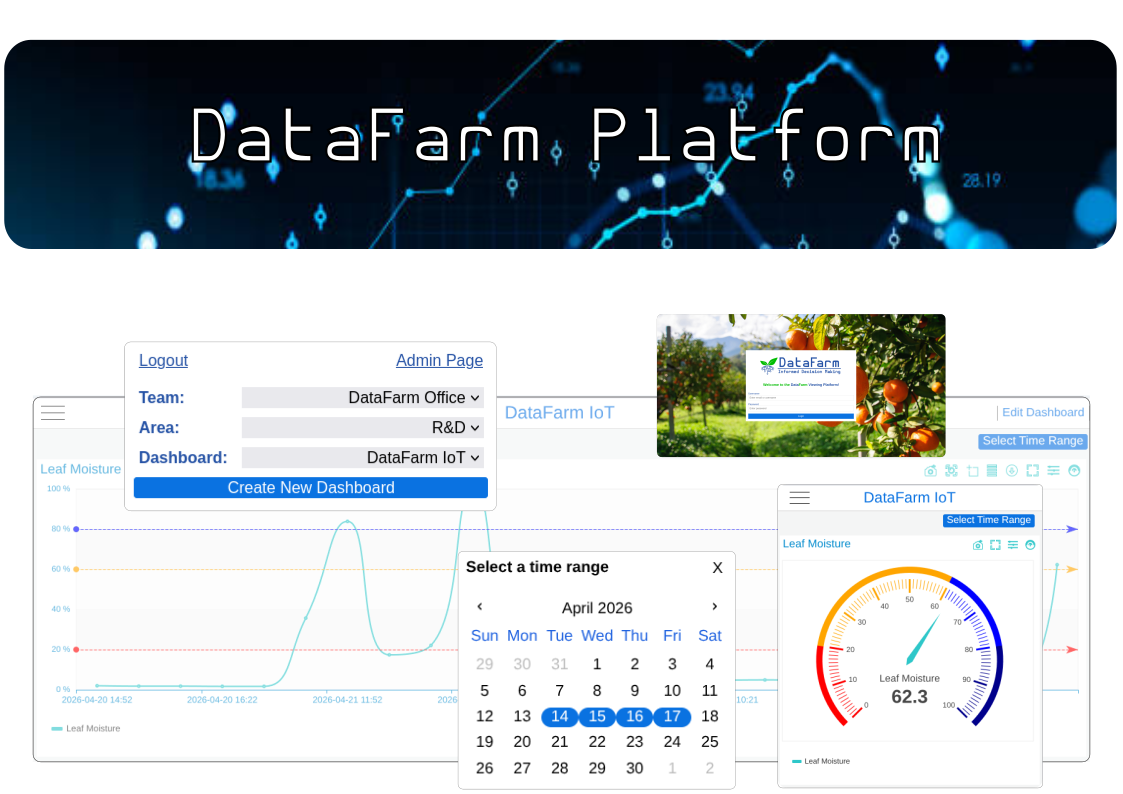This screenshot has height=794, width=1123.
Task: Toggle Leaf Moisture legend under gauge chart
Action: click(x=821, y=761)
